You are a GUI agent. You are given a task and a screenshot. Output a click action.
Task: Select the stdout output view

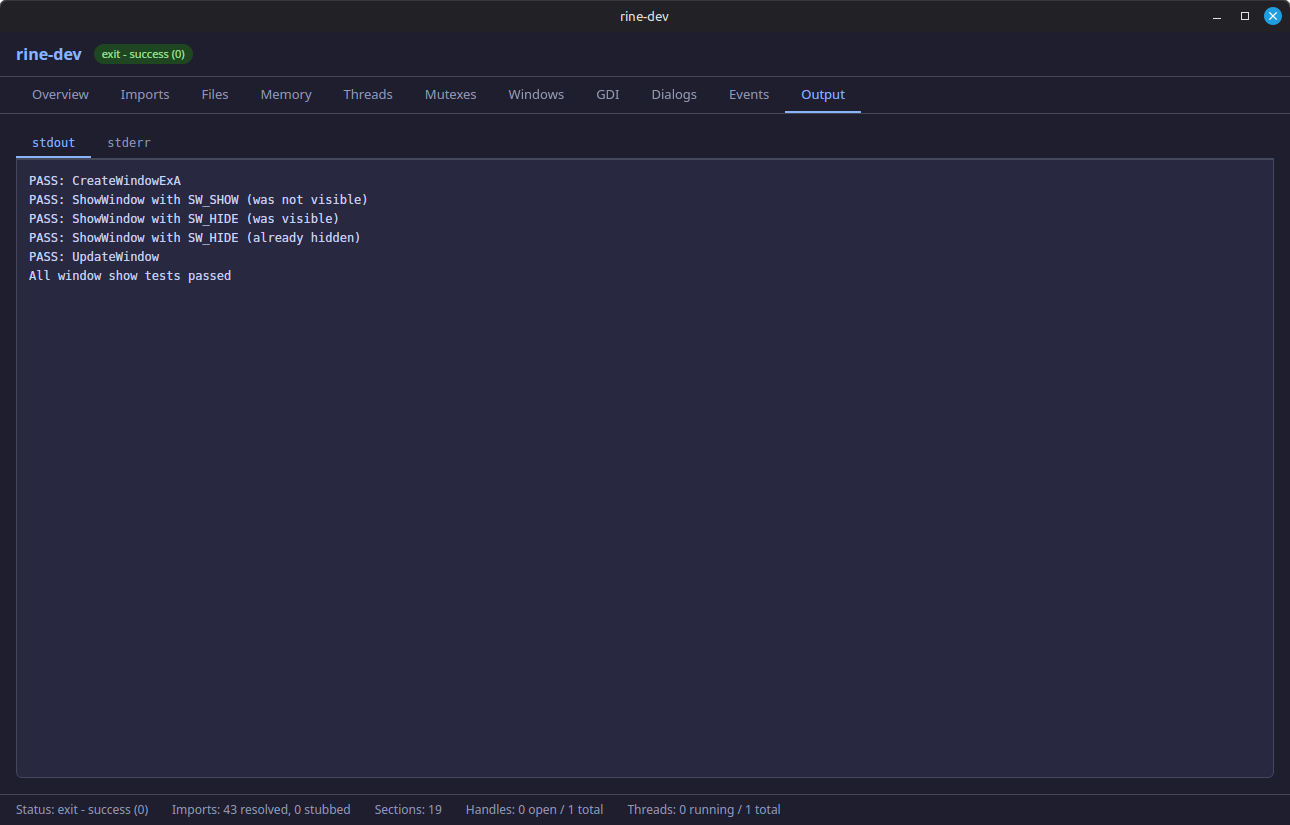53,142
